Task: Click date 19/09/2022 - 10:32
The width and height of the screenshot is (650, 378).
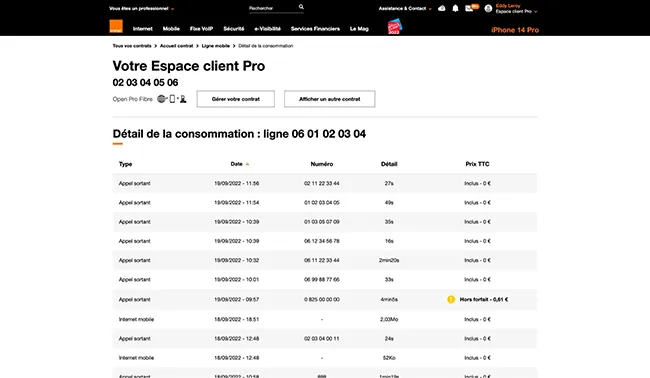Action: (x=237, y=260)
